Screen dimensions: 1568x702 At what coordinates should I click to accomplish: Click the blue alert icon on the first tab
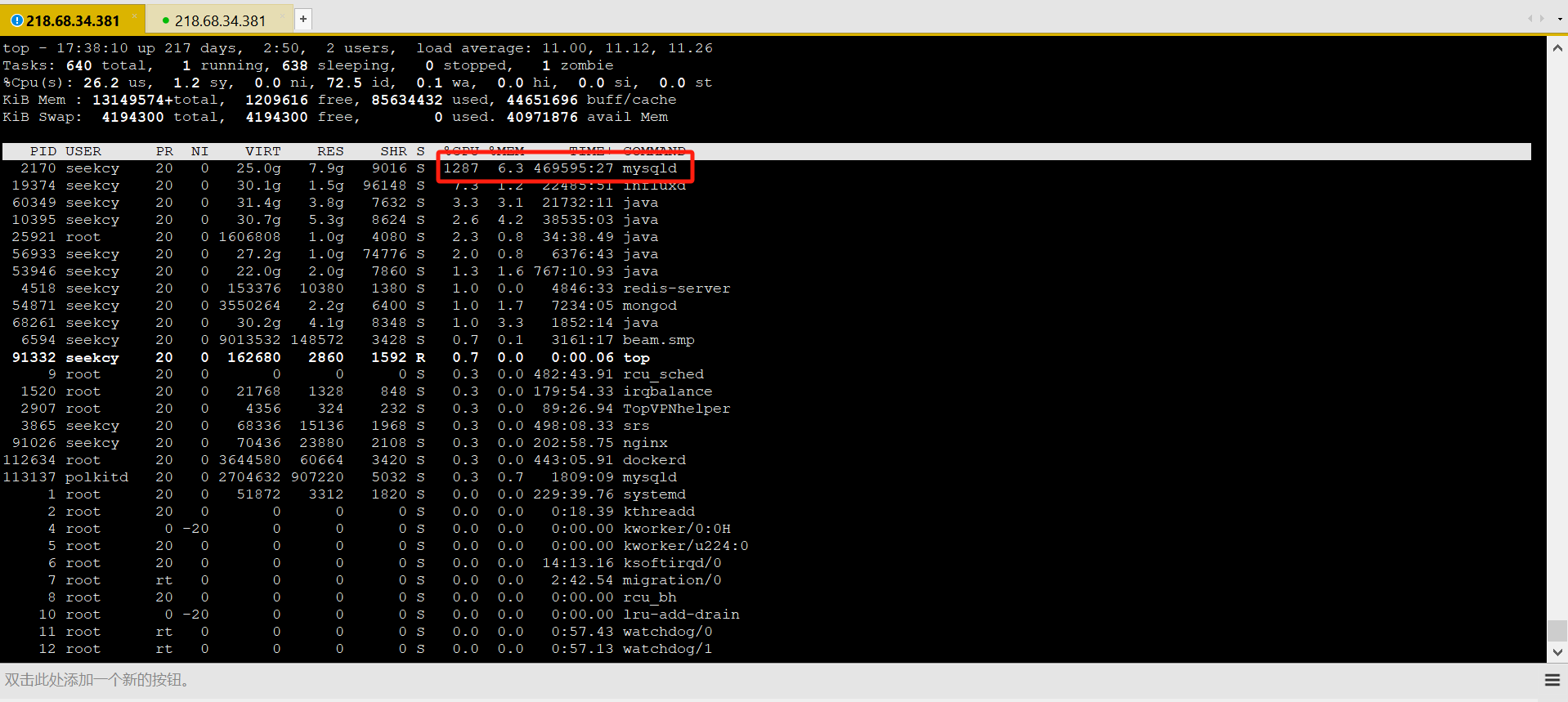pyautogui.click(x=16, y=20)
